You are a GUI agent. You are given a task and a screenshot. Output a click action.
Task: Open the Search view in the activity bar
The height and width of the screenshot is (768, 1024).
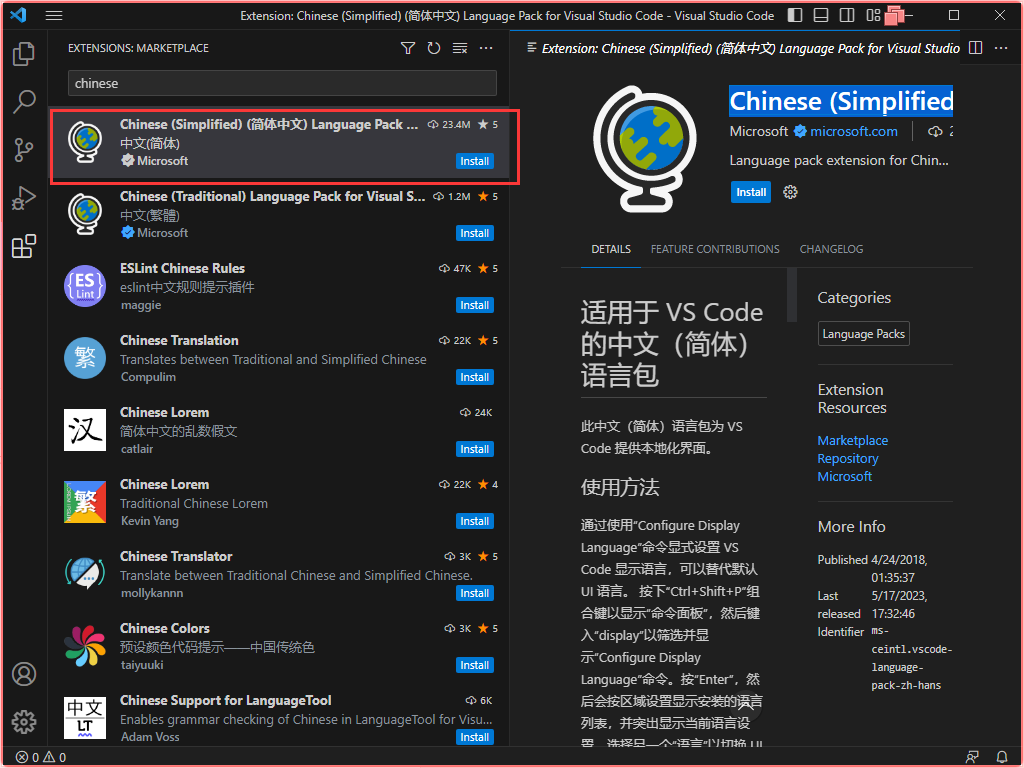(24, 101)
